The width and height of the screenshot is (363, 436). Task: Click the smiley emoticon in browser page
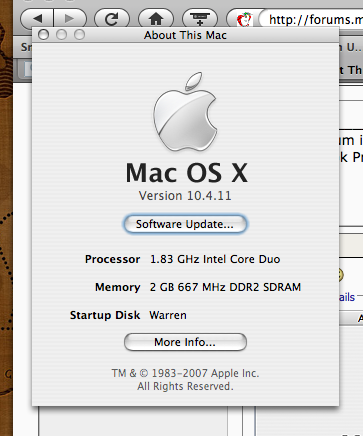coord(341,275)
